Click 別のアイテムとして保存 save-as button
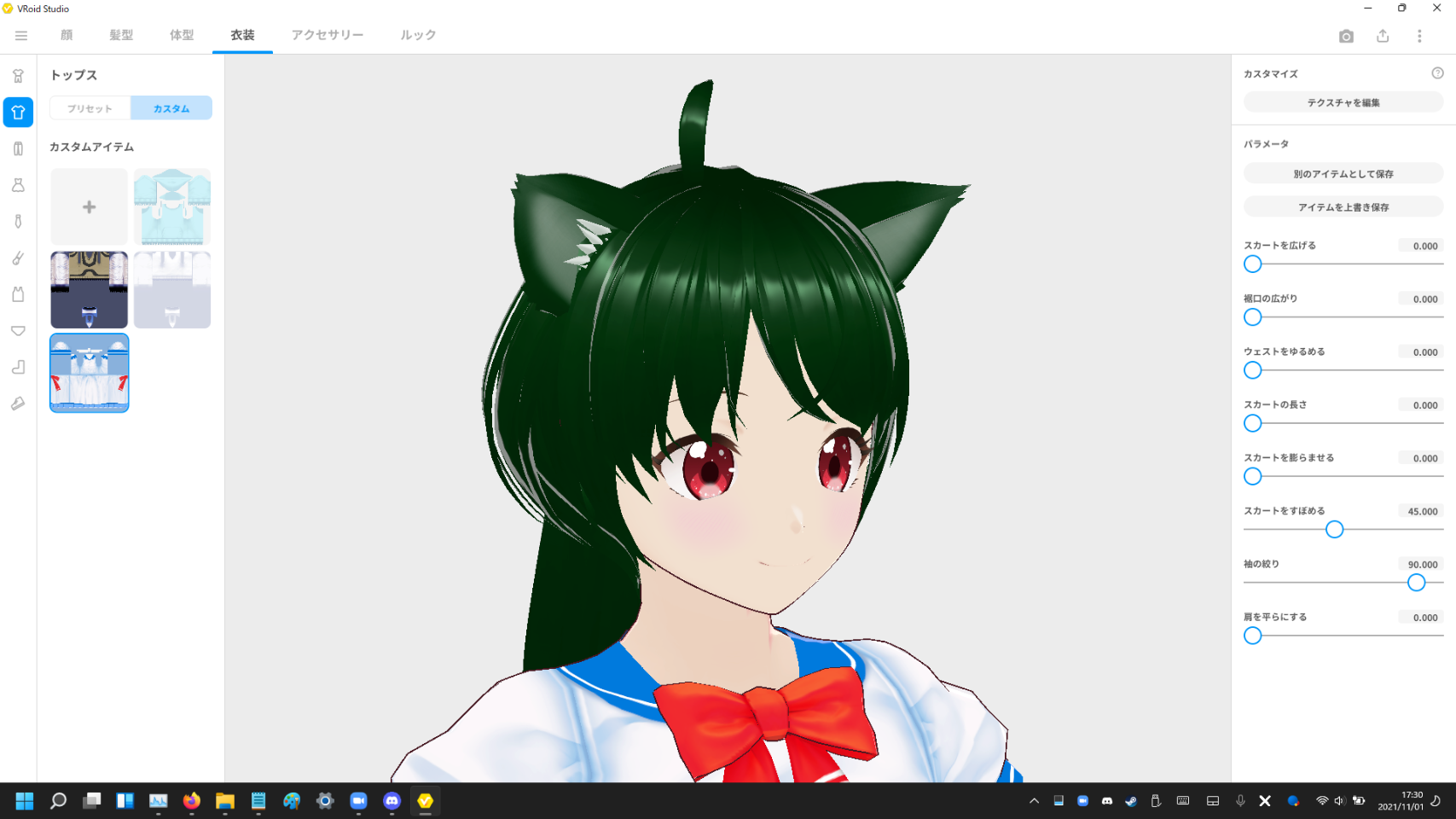Screen dimensions: 1456x819 1343,174
